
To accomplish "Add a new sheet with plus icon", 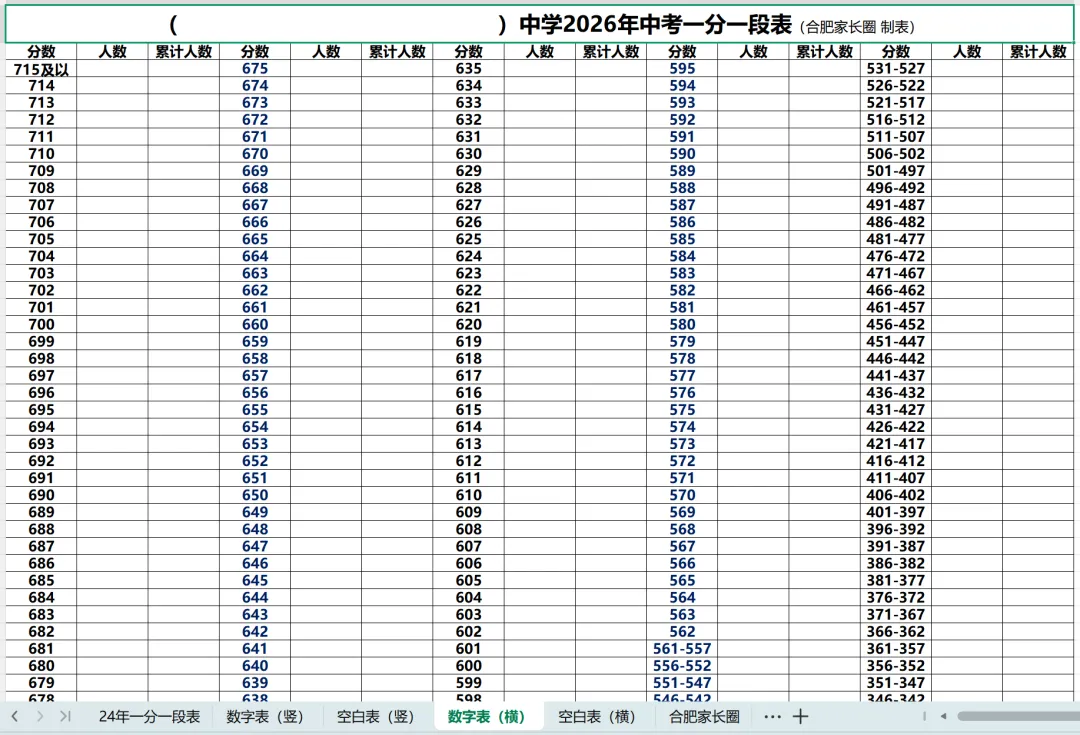I will [x=800, y=716].
